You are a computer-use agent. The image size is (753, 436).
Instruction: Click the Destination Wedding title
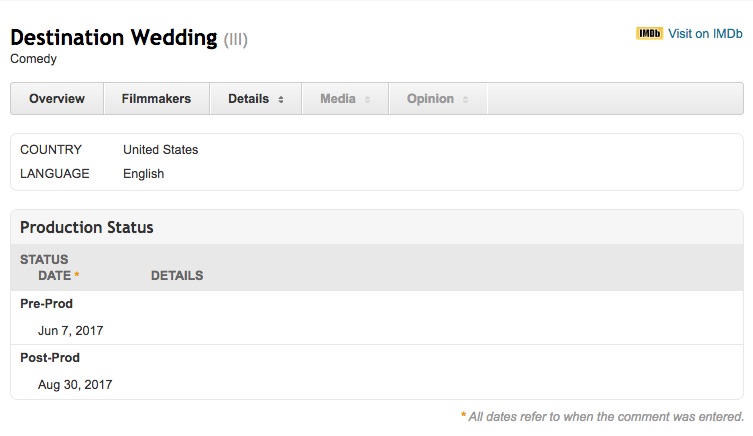coord(113,39)
